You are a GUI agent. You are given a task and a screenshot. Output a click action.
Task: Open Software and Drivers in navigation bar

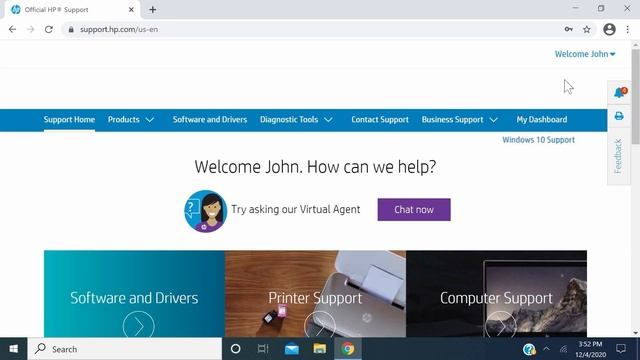pos(210,120)
